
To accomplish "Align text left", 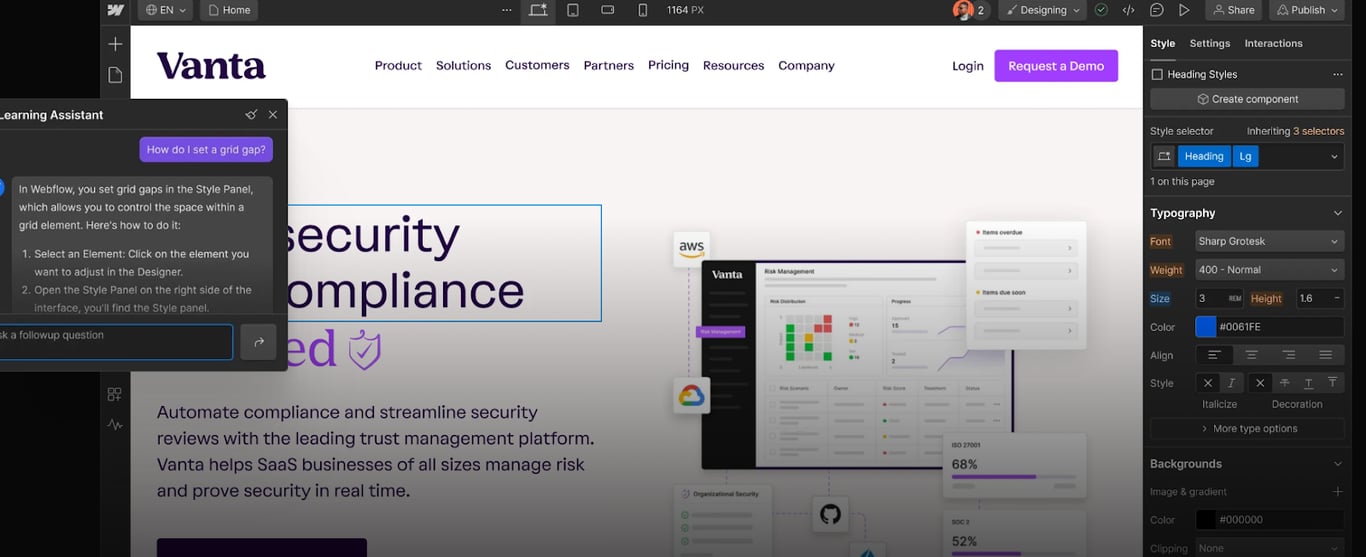I will click(1214, 355).
